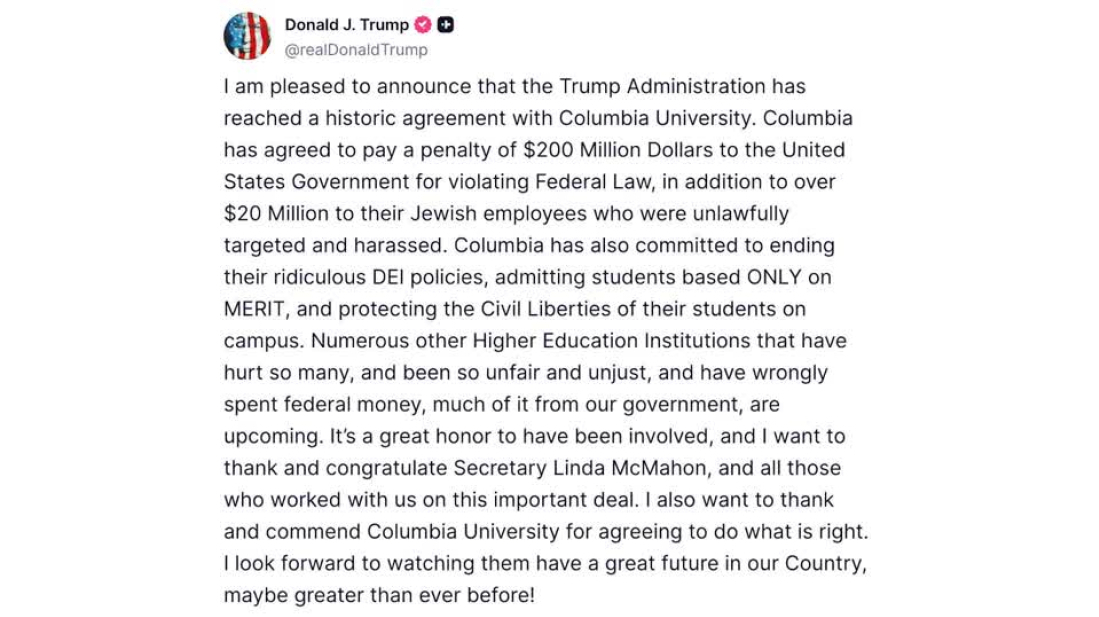Open the @realDonaldTrump handle link
This screenshot has width=1099, height=617.
[356, 50]
